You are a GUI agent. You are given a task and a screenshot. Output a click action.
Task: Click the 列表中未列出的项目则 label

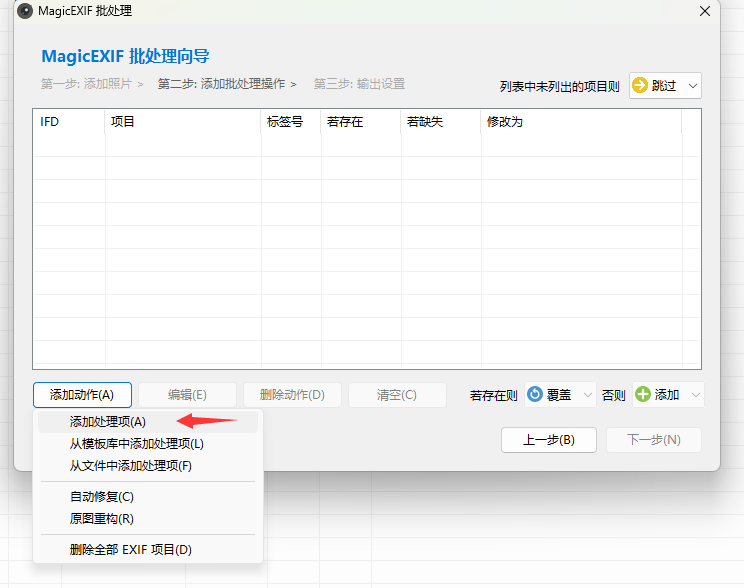click(x=559, y=86)
